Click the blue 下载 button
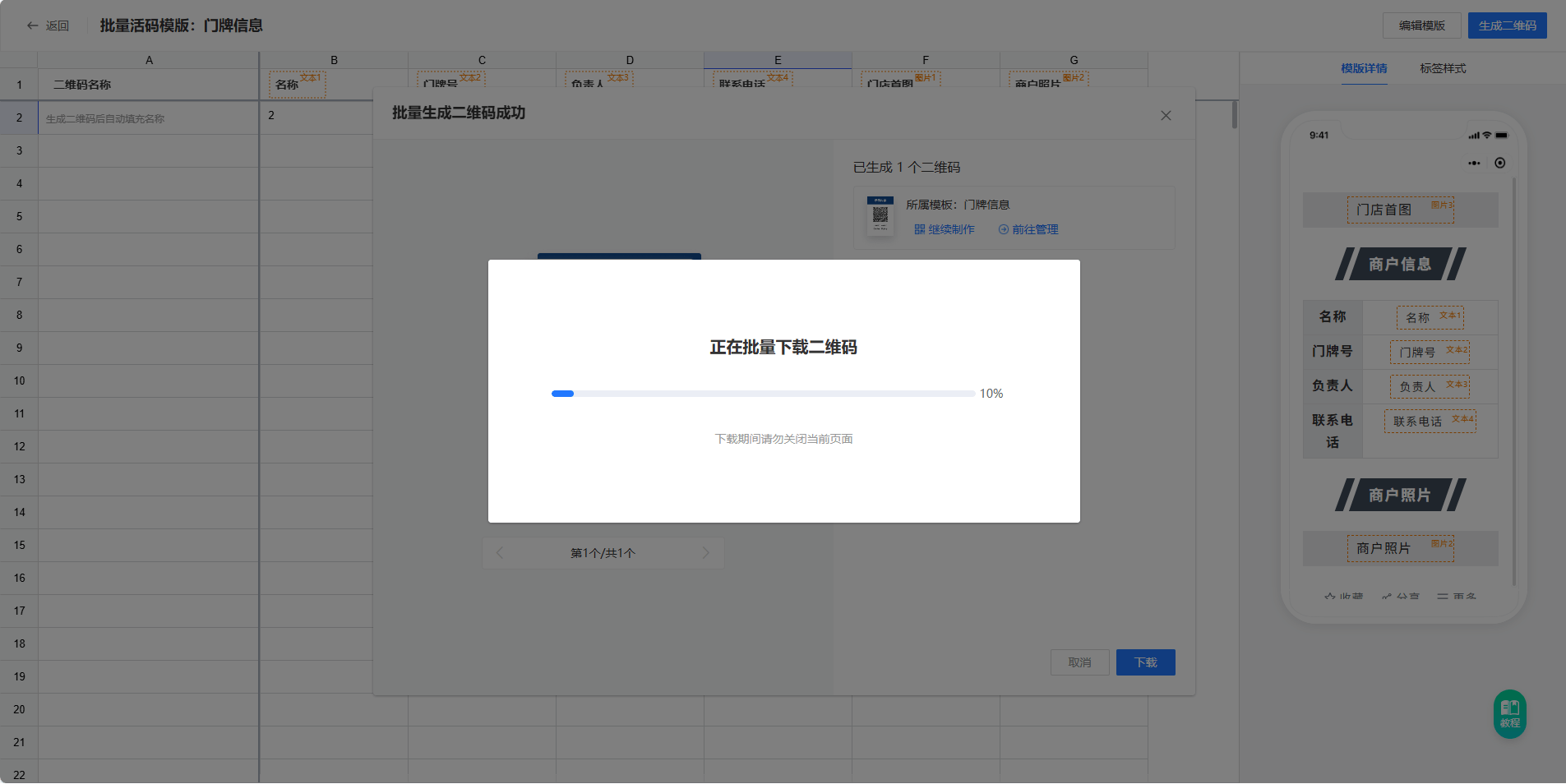The width and height of the screenshot is (1566, 784). [1145, 662]
